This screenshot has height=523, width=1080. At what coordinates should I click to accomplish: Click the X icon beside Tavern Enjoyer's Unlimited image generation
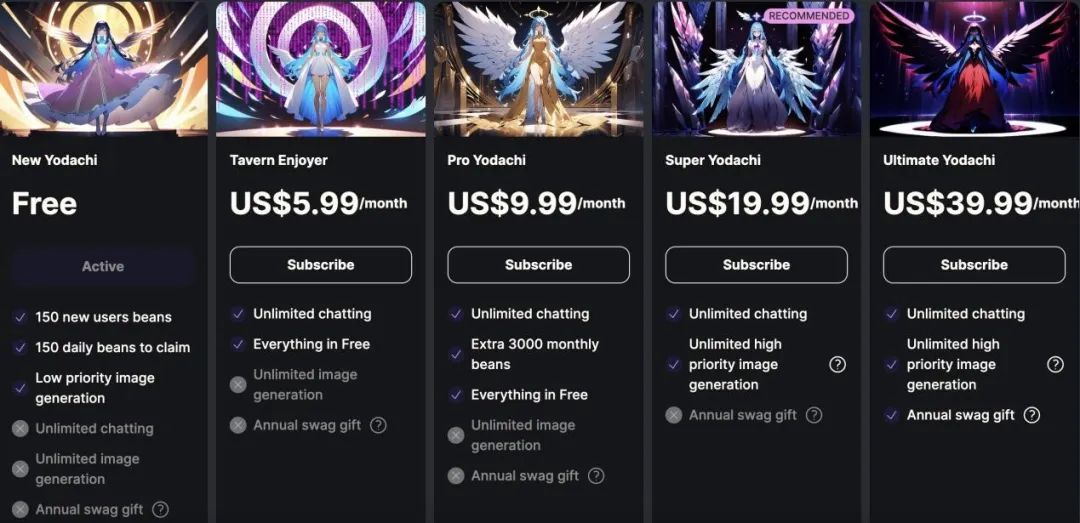pyautogui.click(x=238, y=384)
